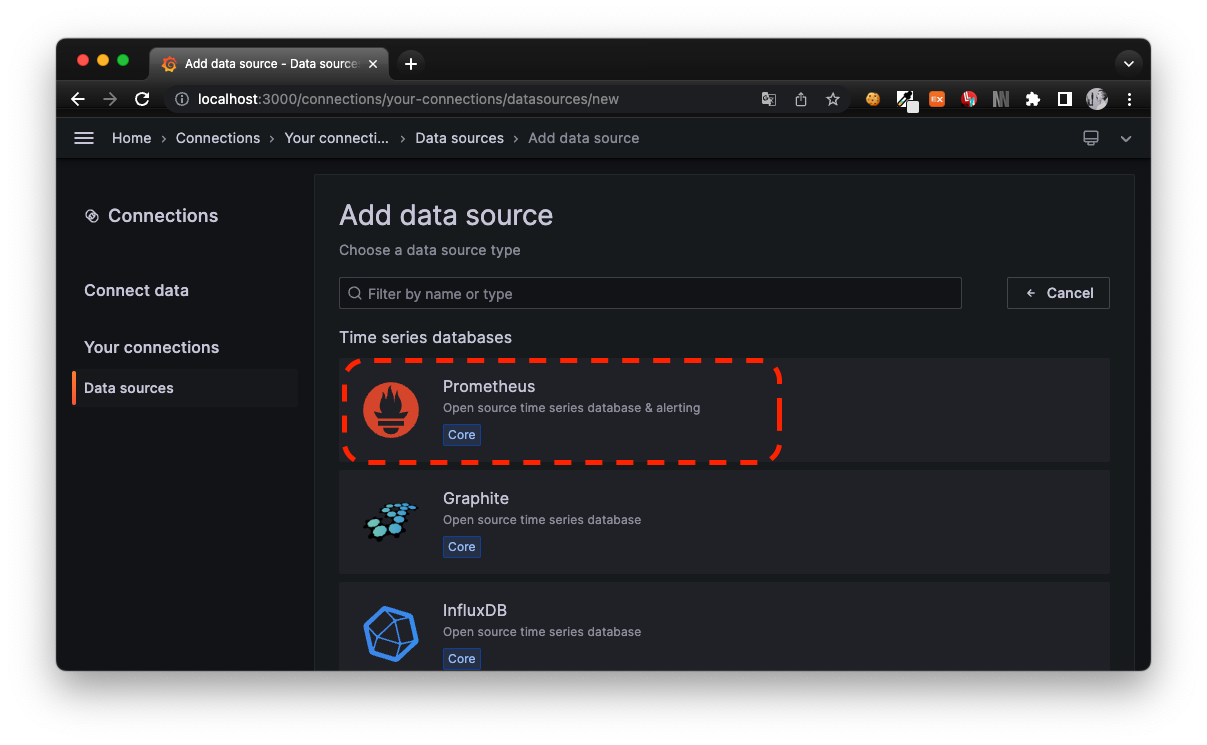Viewport: 1207px width, 745px height.
Task: Click the Core badge under Graphite
Action: pos(462,547)
